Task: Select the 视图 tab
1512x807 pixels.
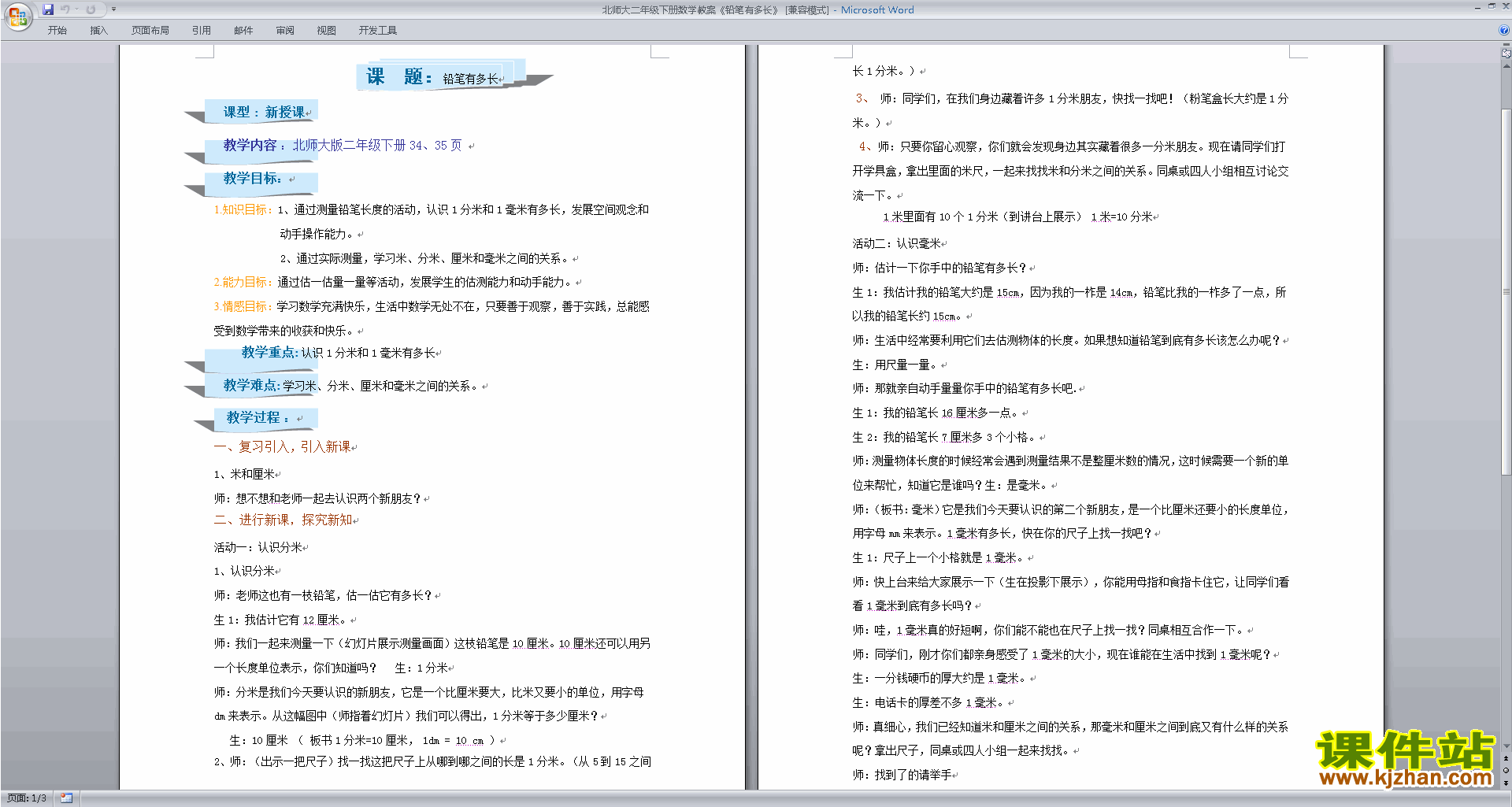Action: (327, 31)
